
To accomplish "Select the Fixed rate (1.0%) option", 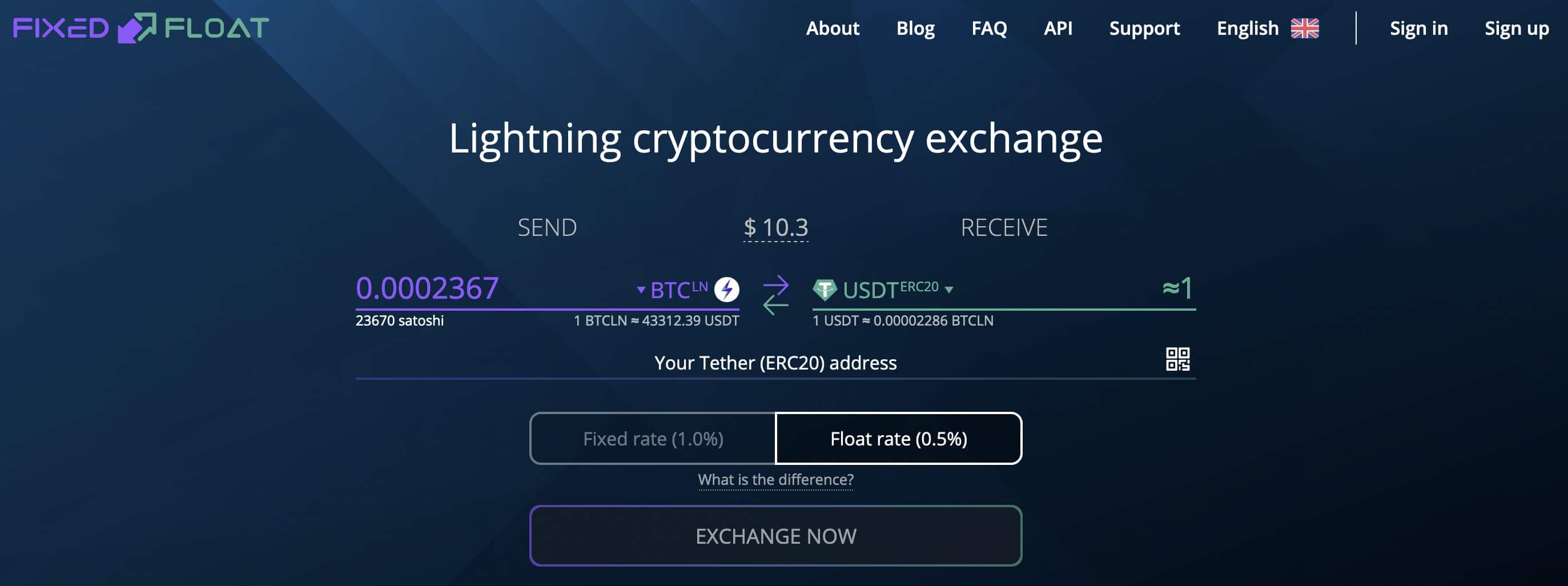I will 653,439.
